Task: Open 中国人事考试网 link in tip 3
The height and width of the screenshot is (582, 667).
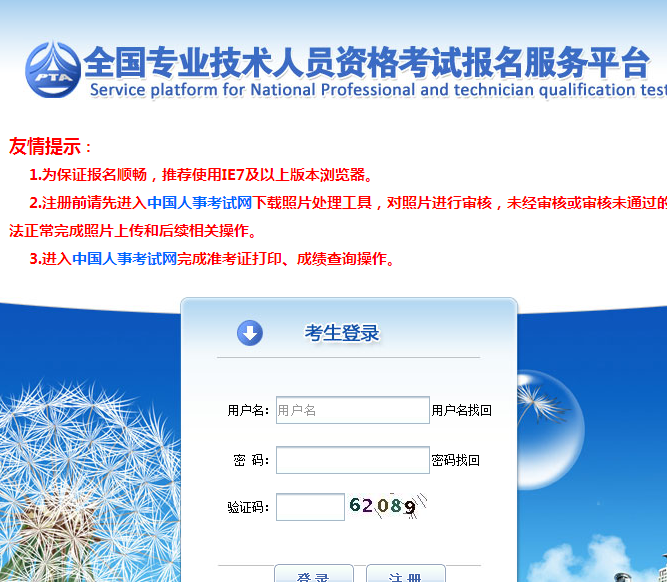Action: [124, 258]
